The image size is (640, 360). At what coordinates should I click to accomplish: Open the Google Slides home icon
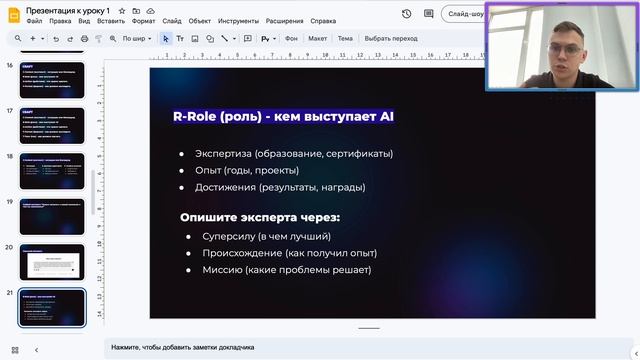(14, 15)
